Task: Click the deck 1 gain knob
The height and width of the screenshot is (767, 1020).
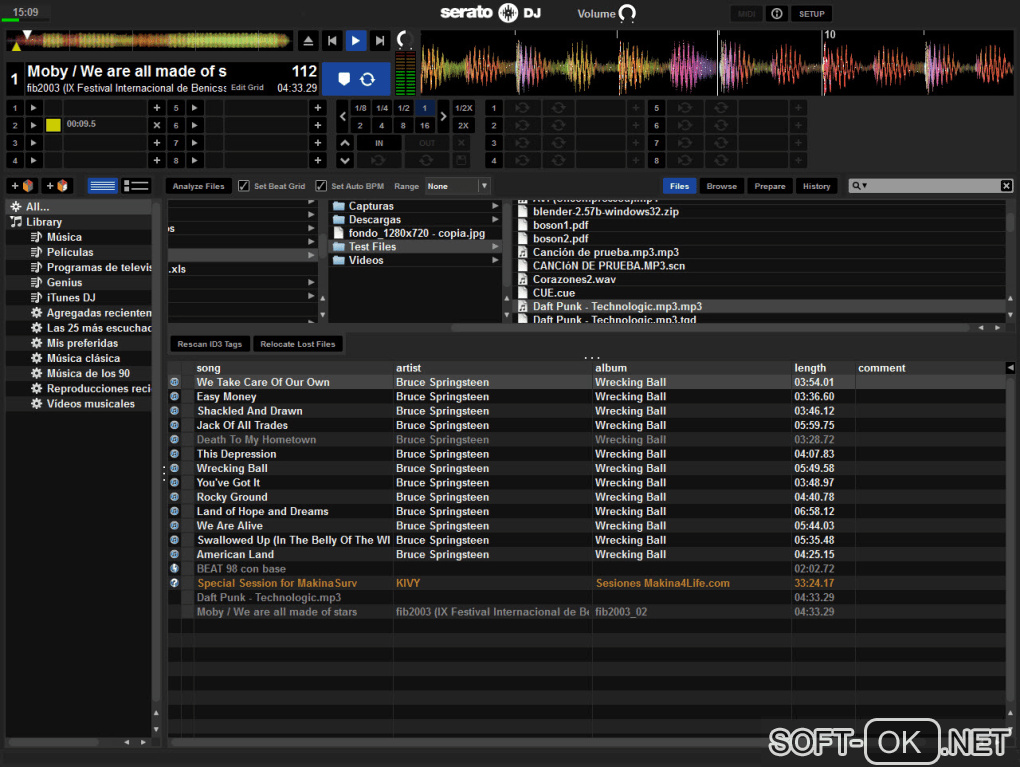Action: click(x=405, y=40)
